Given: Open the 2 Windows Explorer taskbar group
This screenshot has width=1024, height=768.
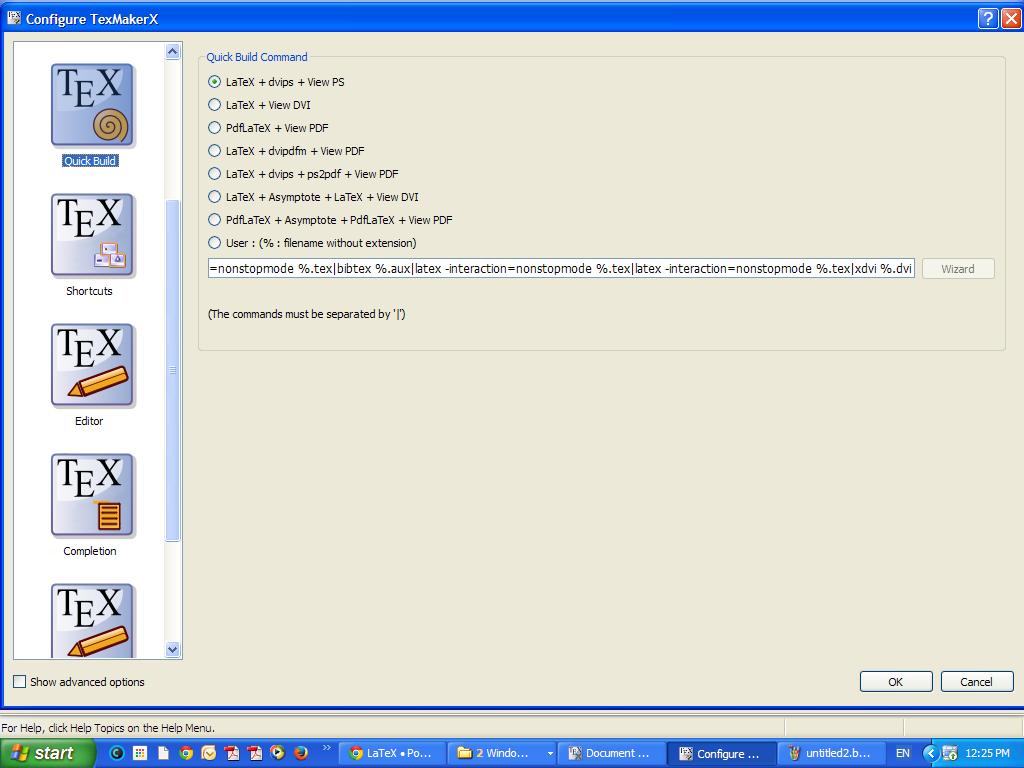Looking at the screenshot, I should 503,754.
